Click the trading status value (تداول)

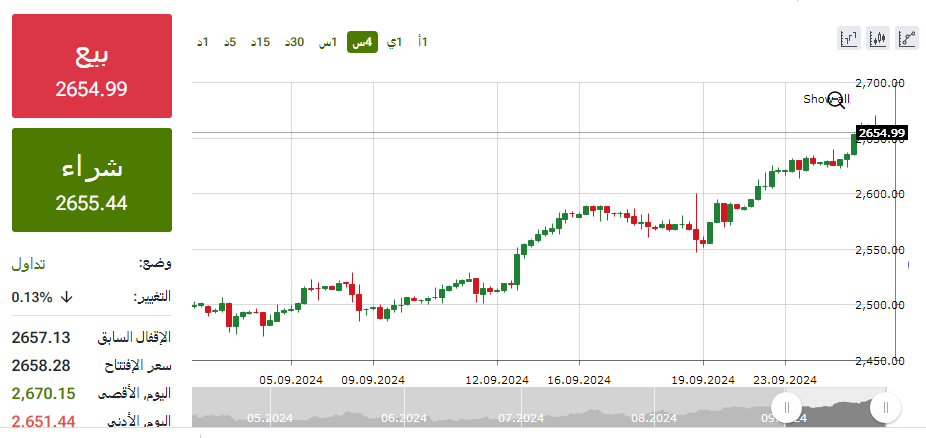pyautogui.click(x=31, y=263)
